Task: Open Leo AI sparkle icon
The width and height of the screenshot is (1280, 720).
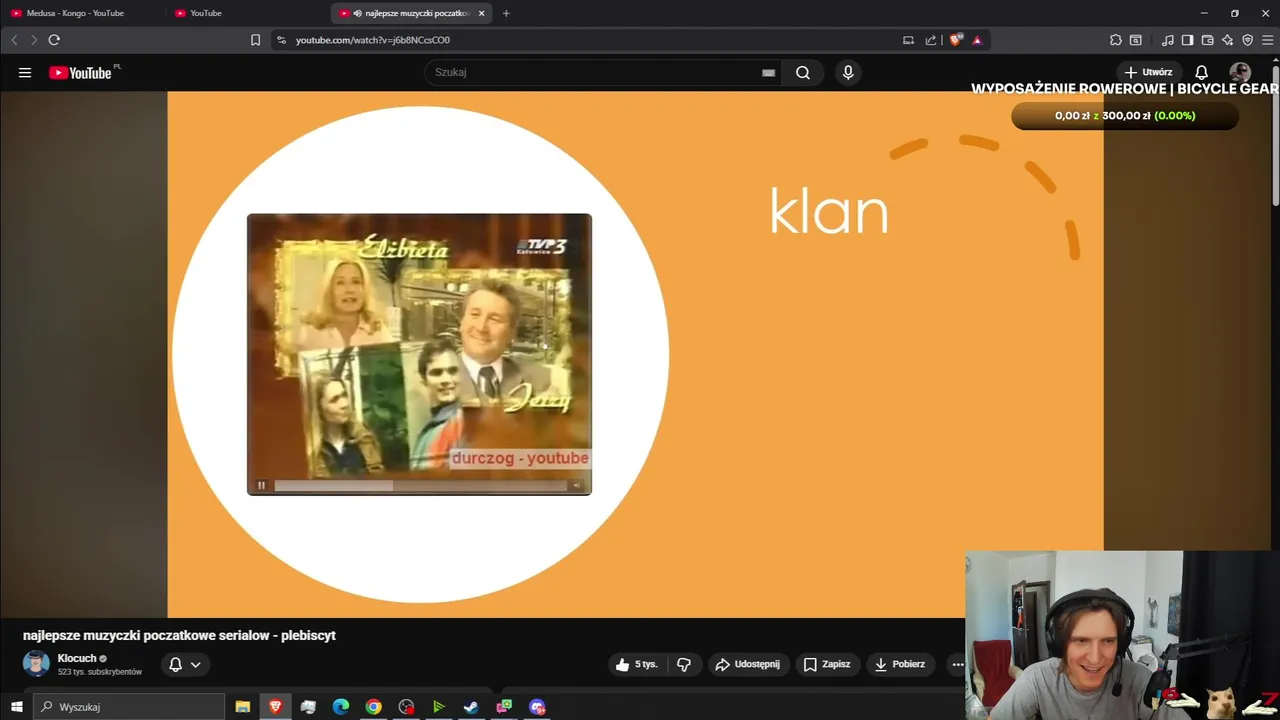Action: [1227, 40]
